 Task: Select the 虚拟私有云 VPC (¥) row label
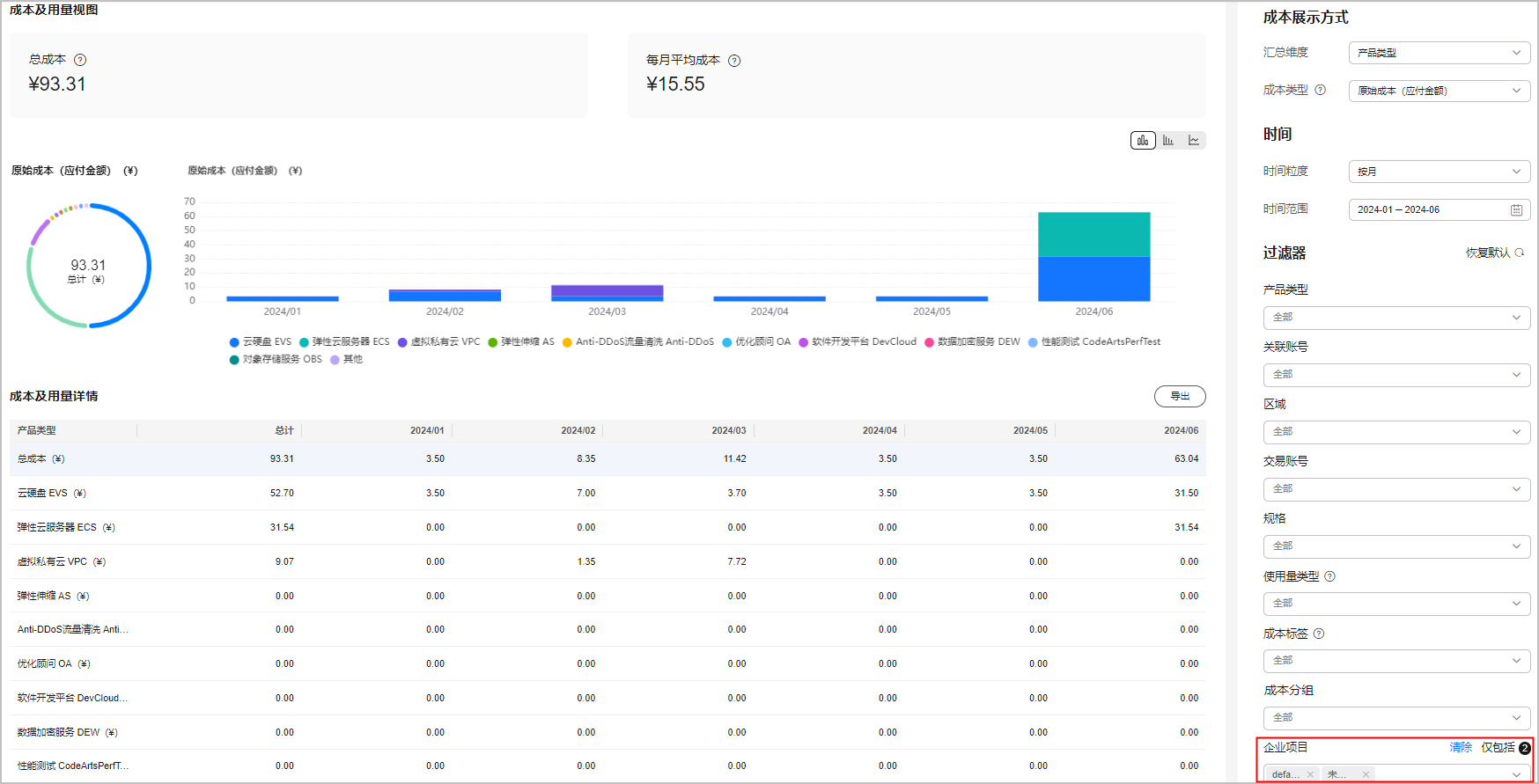point(62,562)
